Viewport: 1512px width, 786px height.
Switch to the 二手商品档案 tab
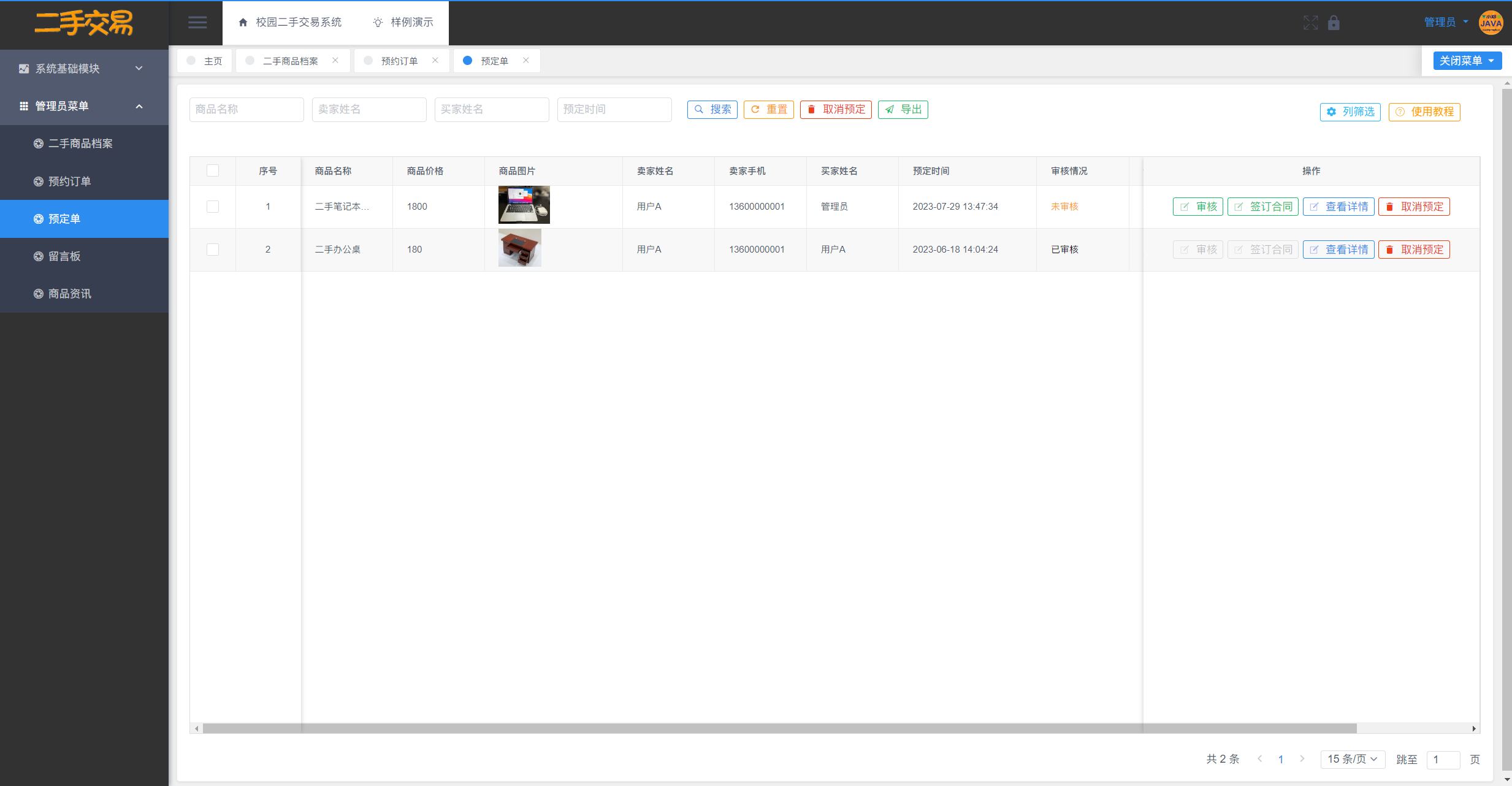pyautogui.click(x=291, y=61)
